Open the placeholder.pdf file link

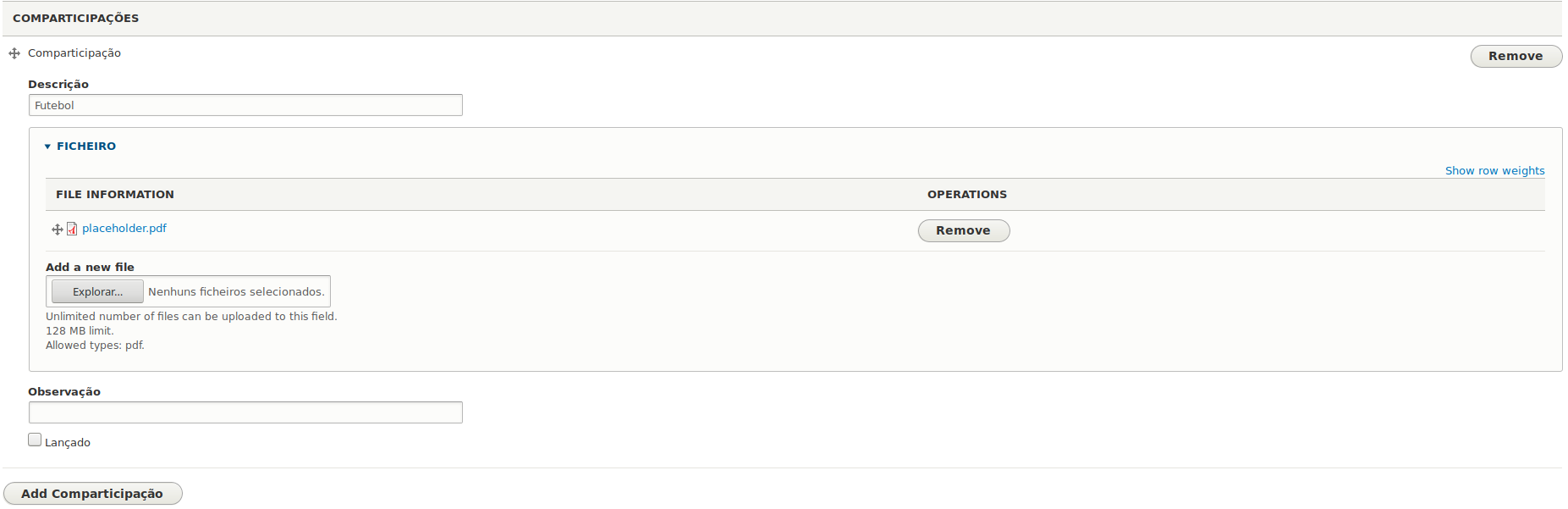(x=124, y=229)
